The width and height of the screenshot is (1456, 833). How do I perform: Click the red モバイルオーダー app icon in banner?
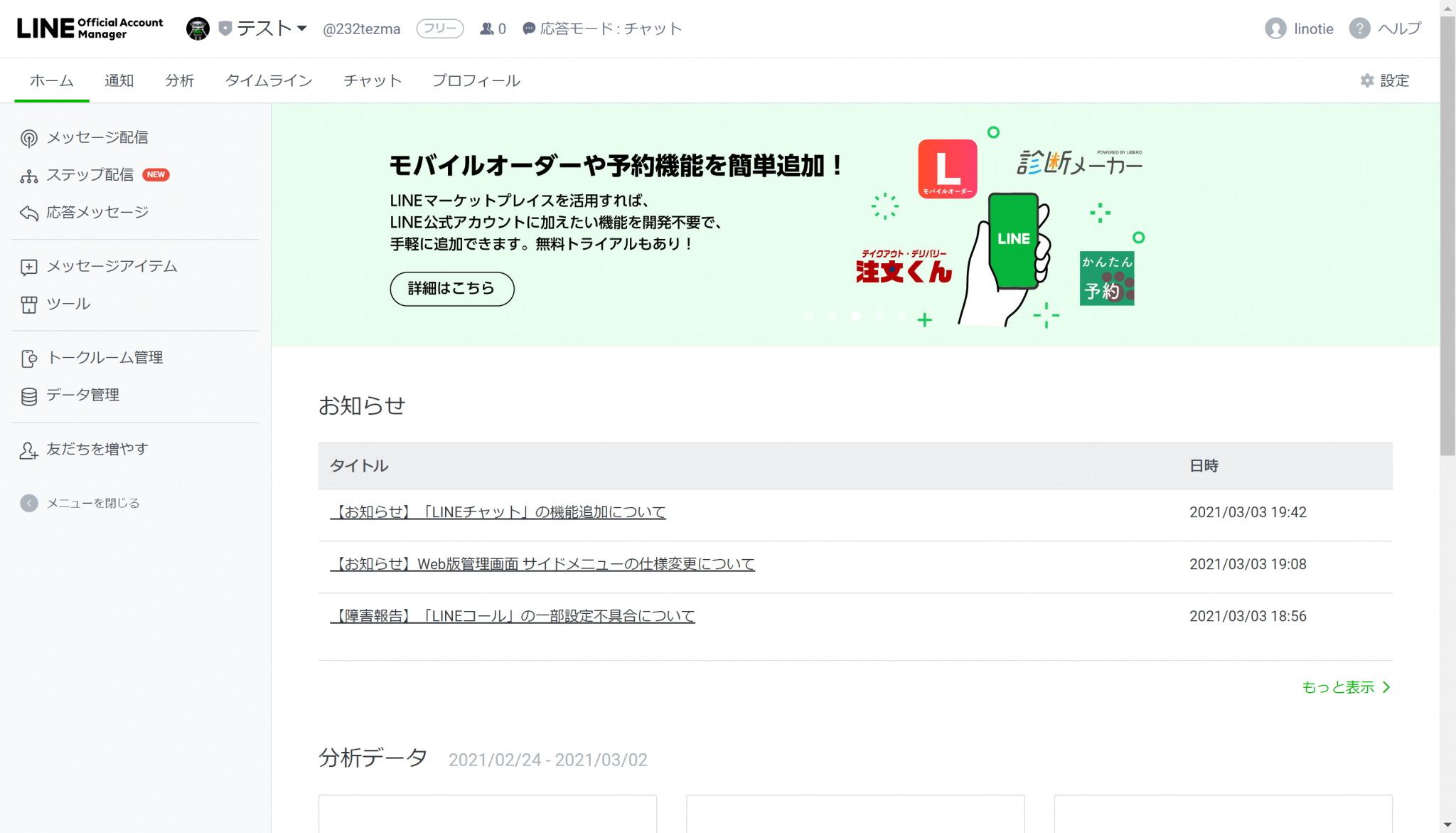(x=947, y=169)
